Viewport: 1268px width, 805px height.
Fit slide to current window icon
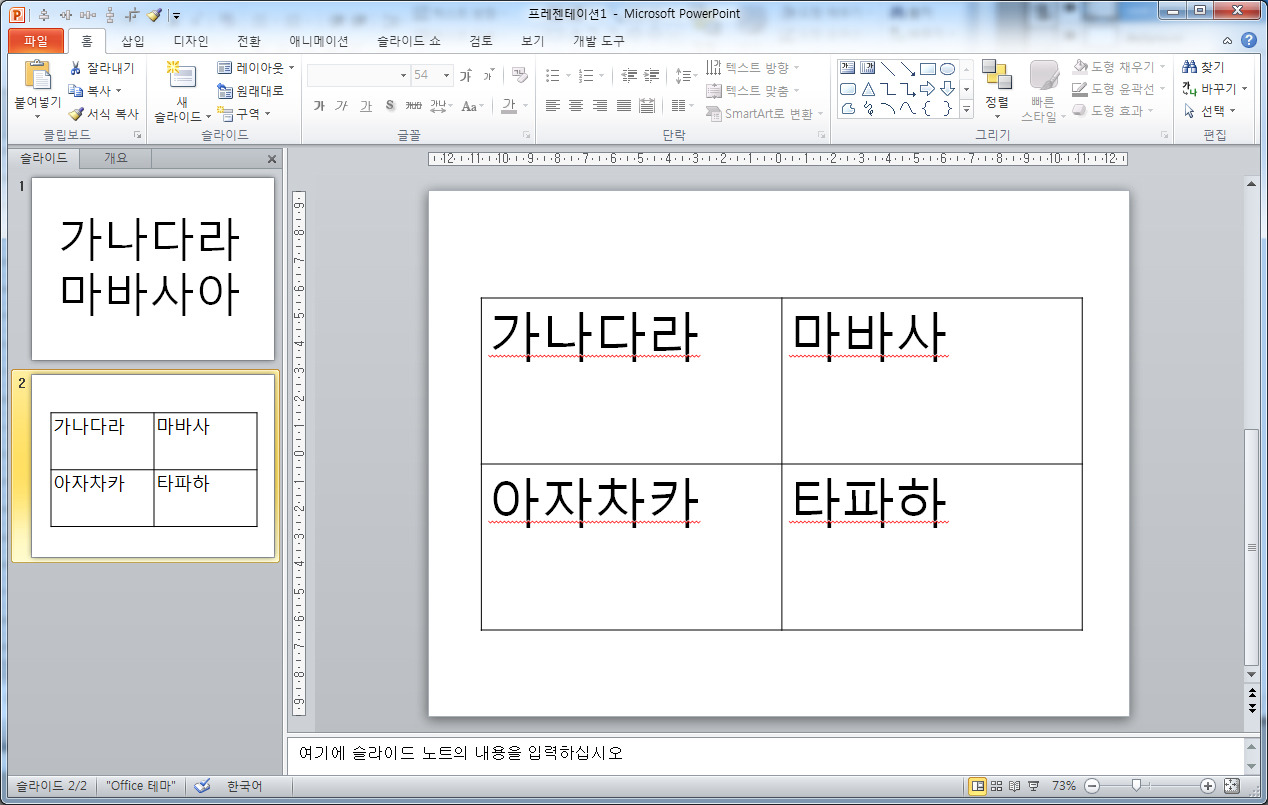pos(1232,786)
